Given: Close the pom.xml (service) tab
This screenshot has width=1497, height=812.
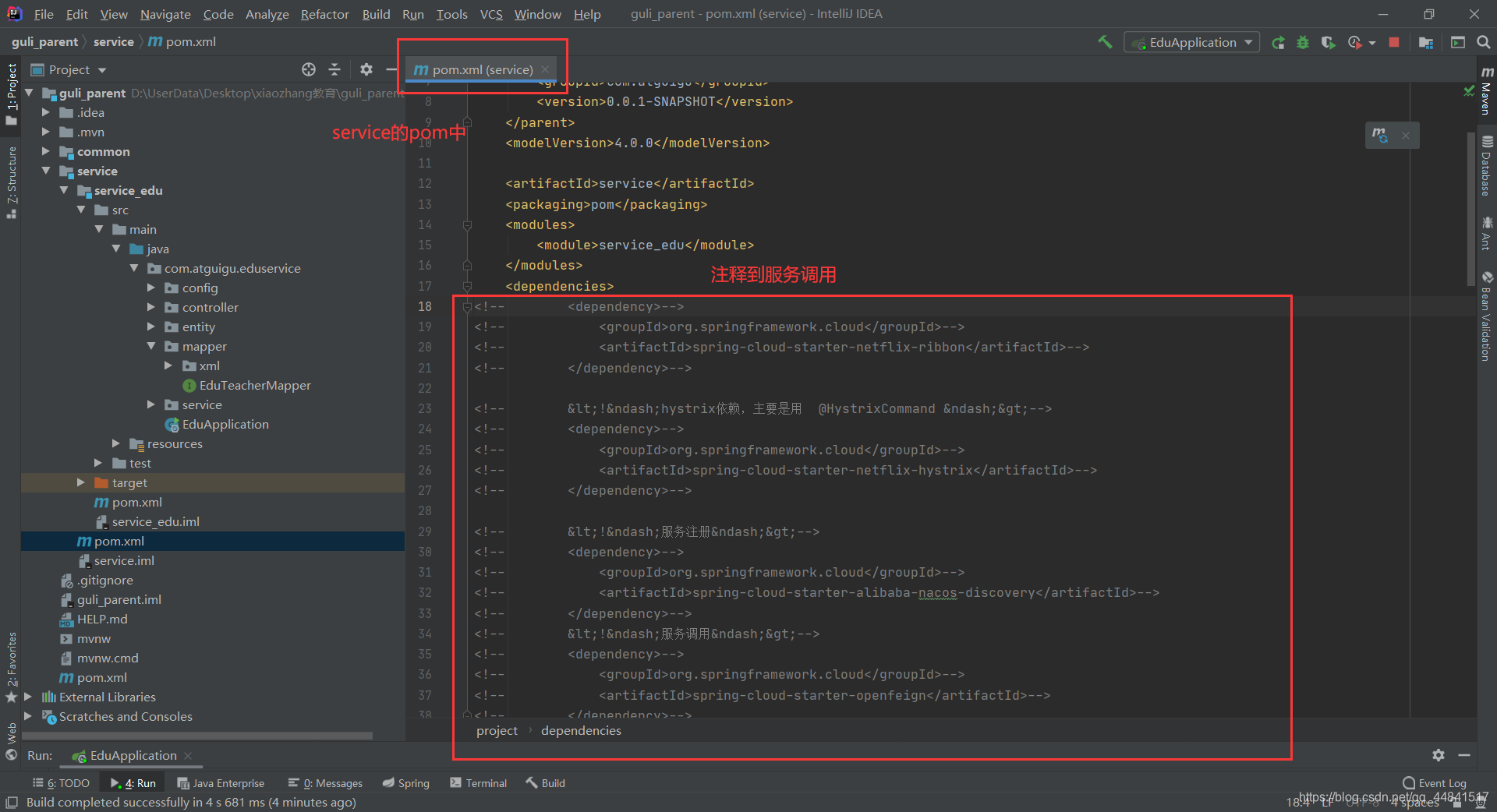Looking at the screenshot, I should coord(545,69).
